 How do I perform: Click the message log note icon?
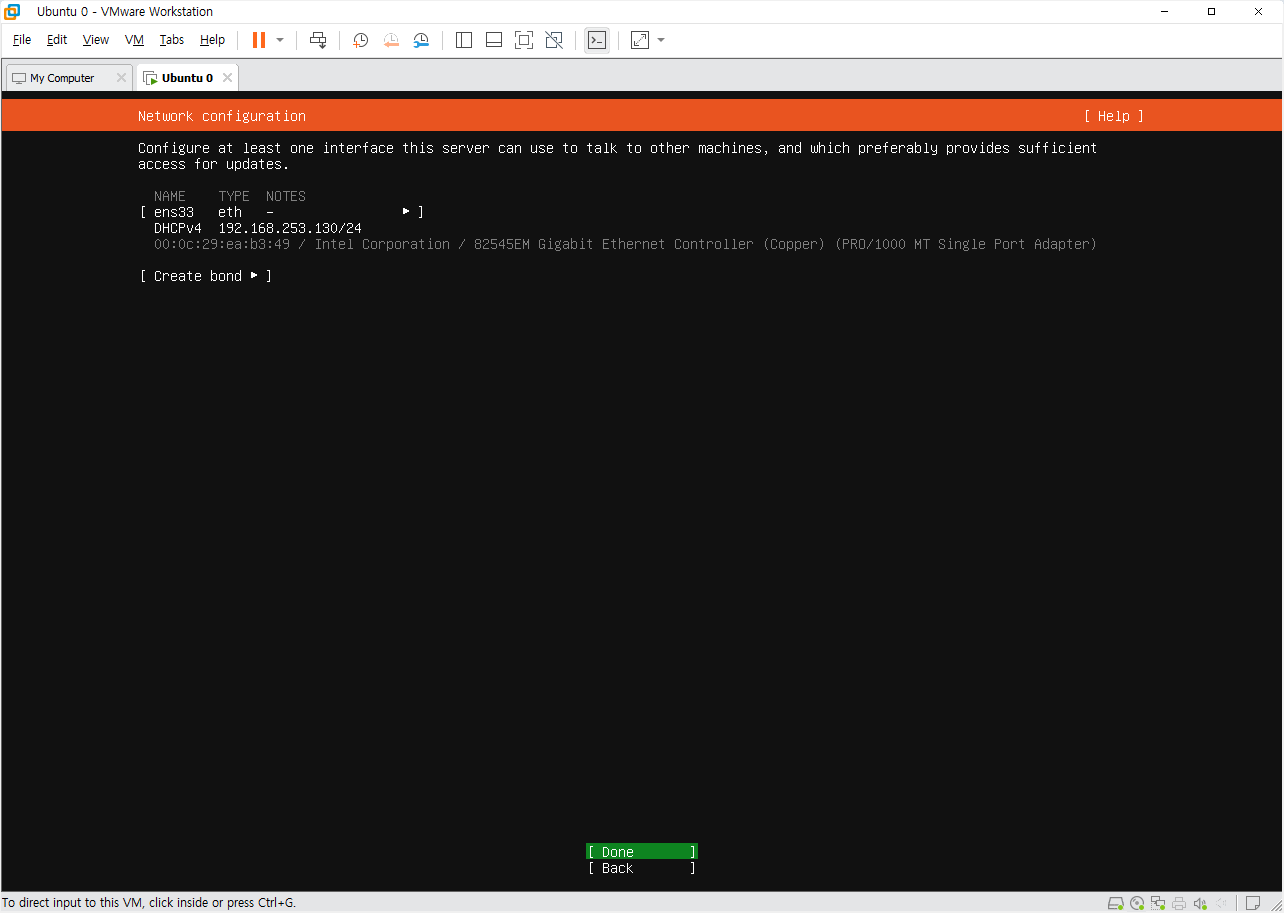(x=1253, y=903)
